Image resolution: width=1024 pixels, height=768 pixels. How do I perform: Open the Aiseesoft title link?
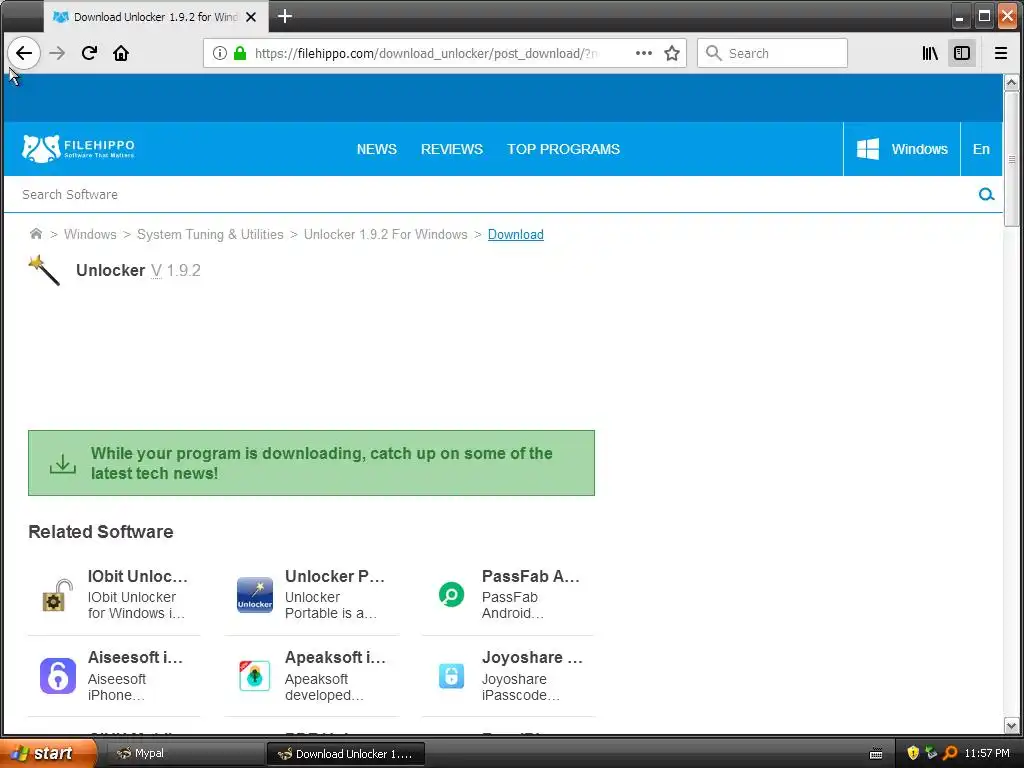tap(135, 657)
